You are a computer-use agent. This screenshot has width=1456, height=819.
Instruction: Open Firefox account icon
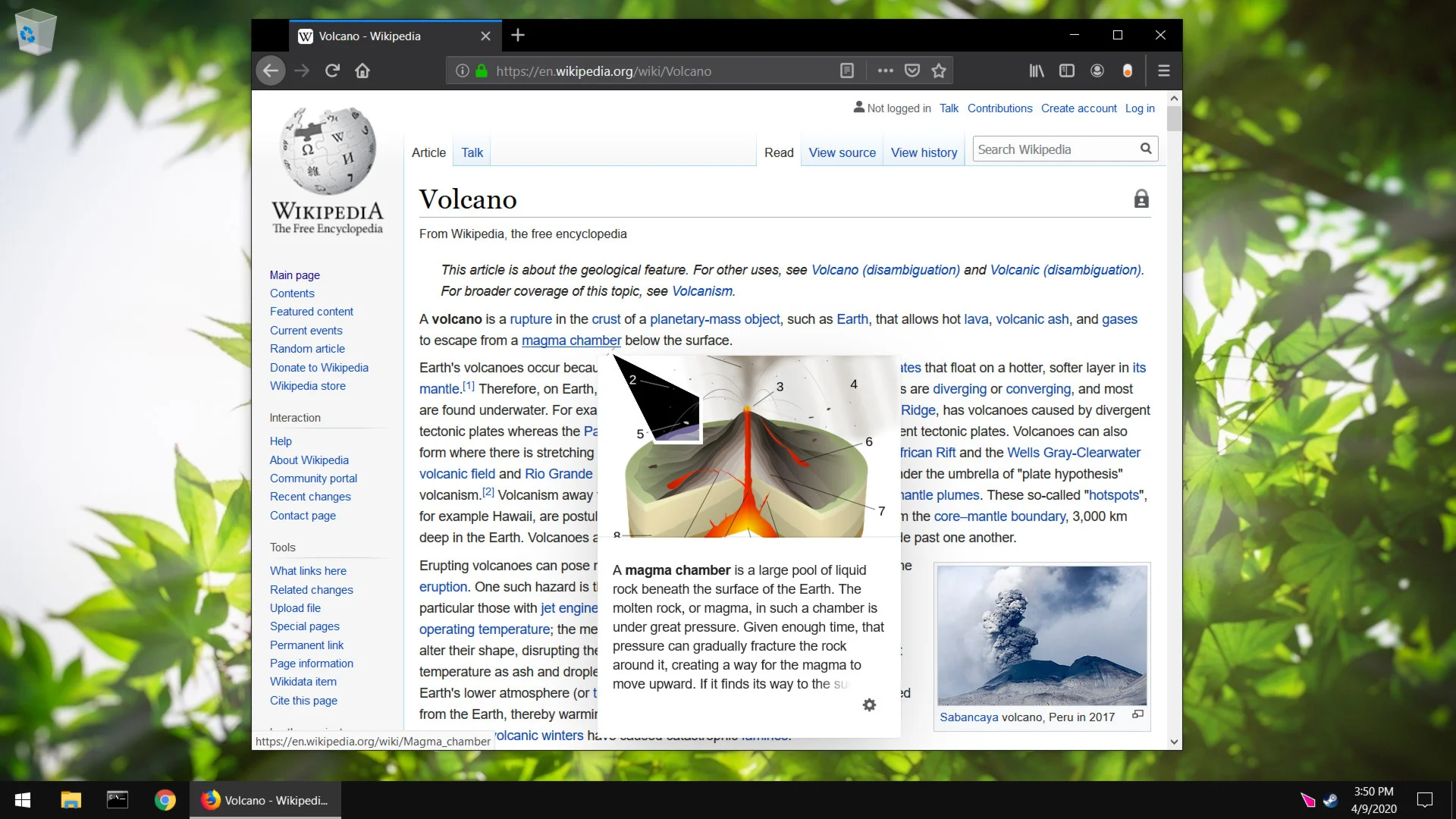1097,71
